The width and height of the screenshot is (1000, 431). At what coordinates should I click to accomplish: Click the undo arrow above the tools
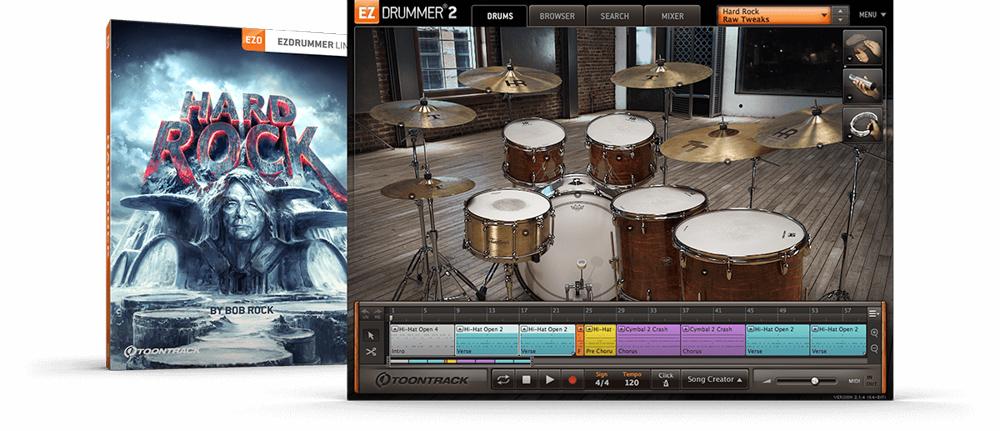[x=365, y=313]
